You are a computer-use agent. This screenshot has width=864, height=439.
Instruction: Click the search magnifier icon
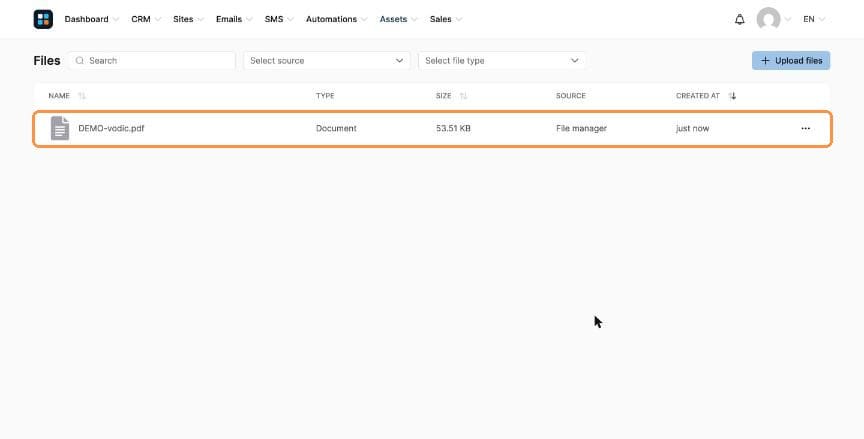[80, 61]
